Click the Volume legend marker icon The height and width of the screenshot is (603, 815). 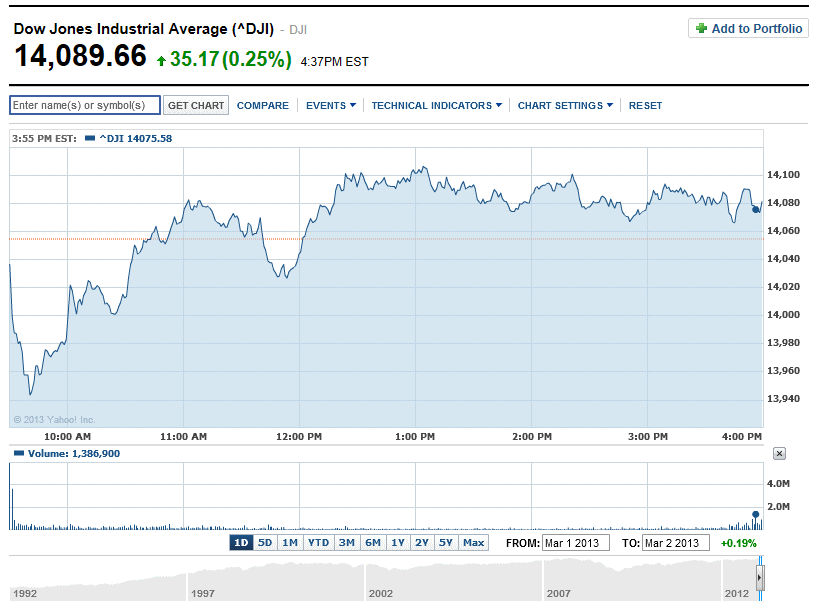(x=16, y=453)
